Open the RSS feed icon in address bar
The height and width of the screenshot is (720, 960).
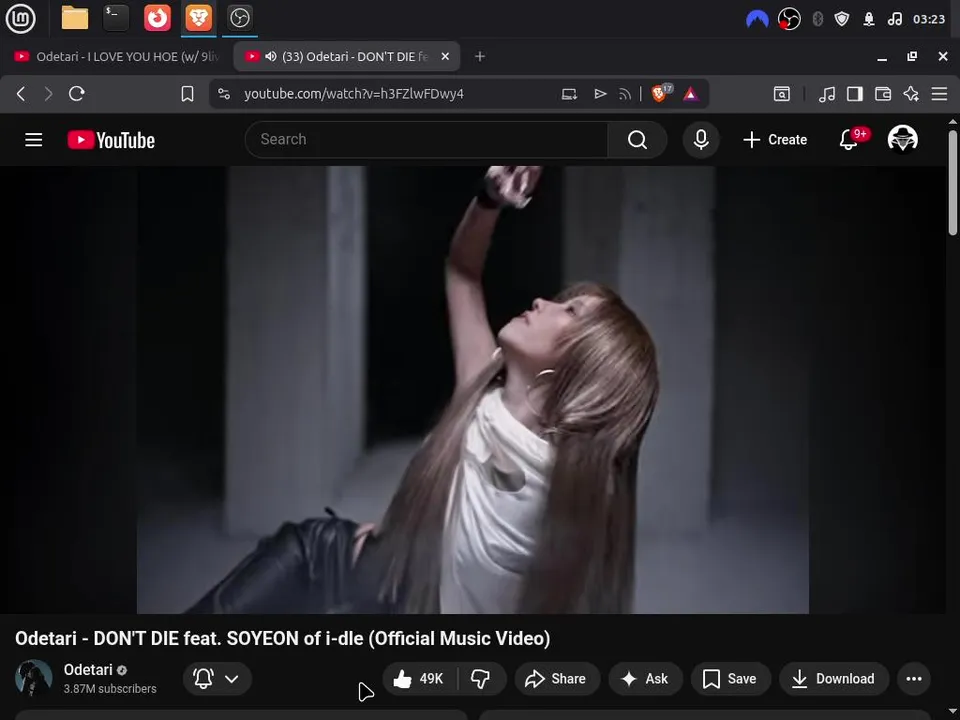[624, 94]
